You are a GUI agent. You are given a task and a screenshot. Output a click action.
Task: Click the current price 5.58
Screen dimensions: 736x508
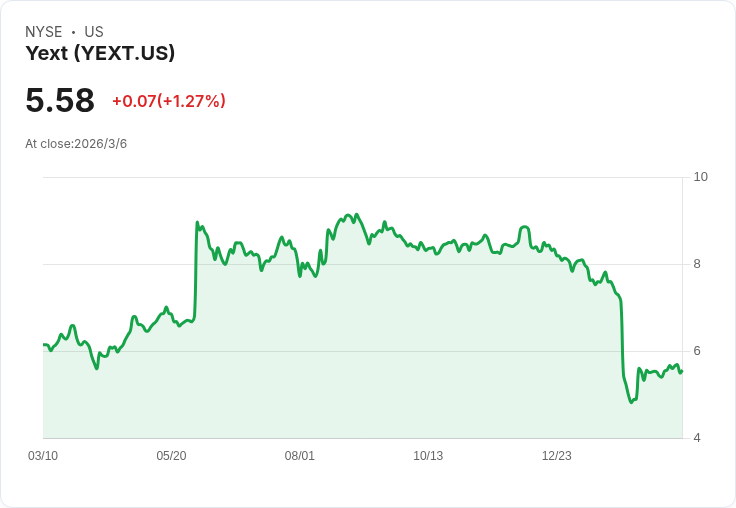(x=60, y=100)
